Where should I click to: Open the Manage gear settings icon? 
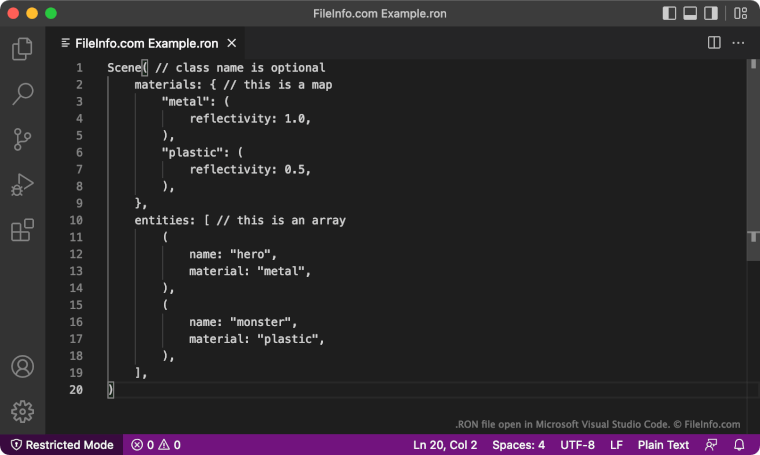(22, 411)
